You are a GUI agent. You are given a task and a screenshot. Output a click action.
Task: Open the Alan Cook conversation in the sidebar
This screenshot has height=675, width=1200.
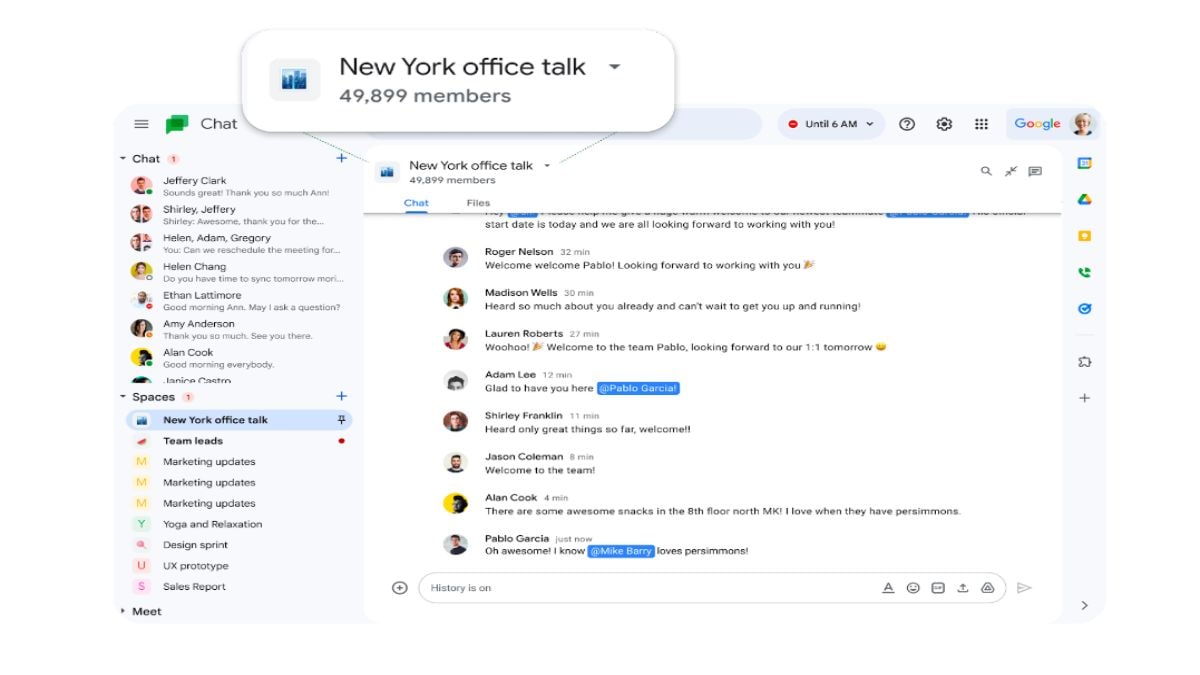[x=240, y=358]
